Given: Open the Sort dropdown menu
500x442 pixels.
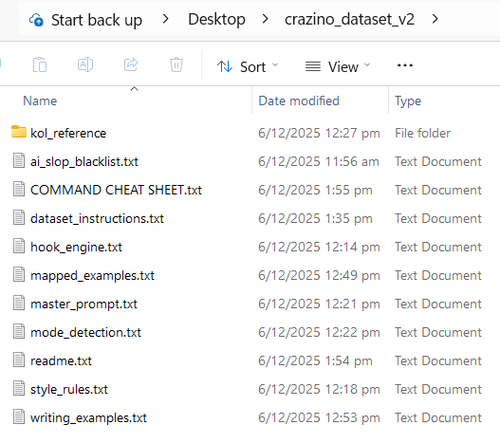Looking at the screenshot, I should pos(247,67).
